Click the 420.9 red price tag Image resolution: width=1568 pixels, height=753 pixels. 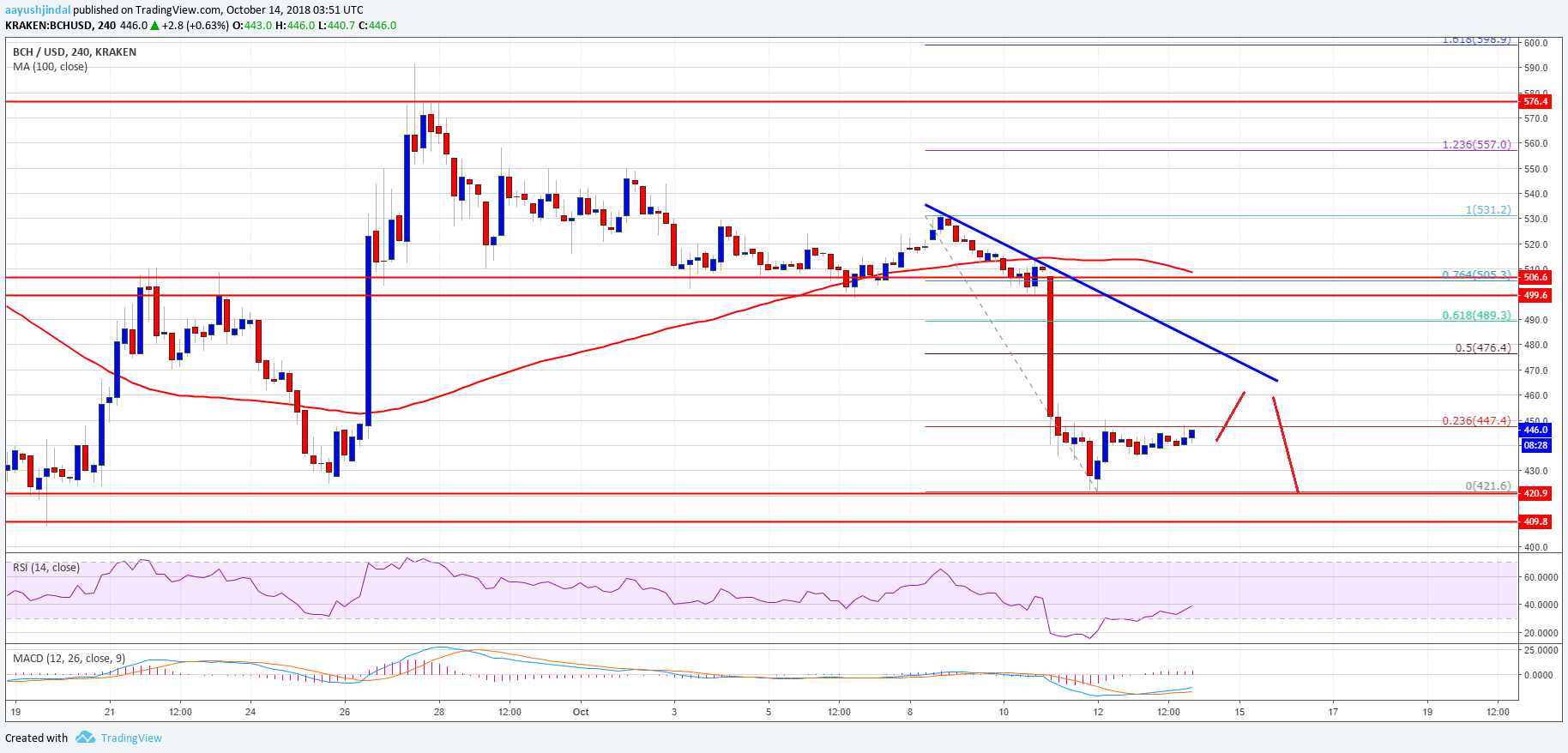coord(1535,493)
